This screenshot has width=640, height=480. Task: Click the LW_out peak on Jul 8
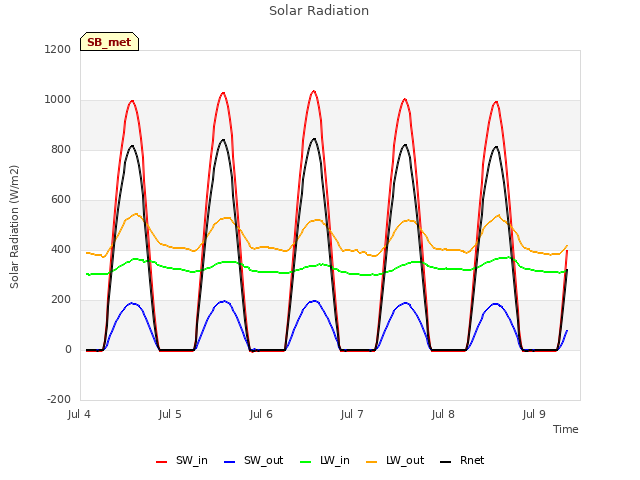(498, 215)
